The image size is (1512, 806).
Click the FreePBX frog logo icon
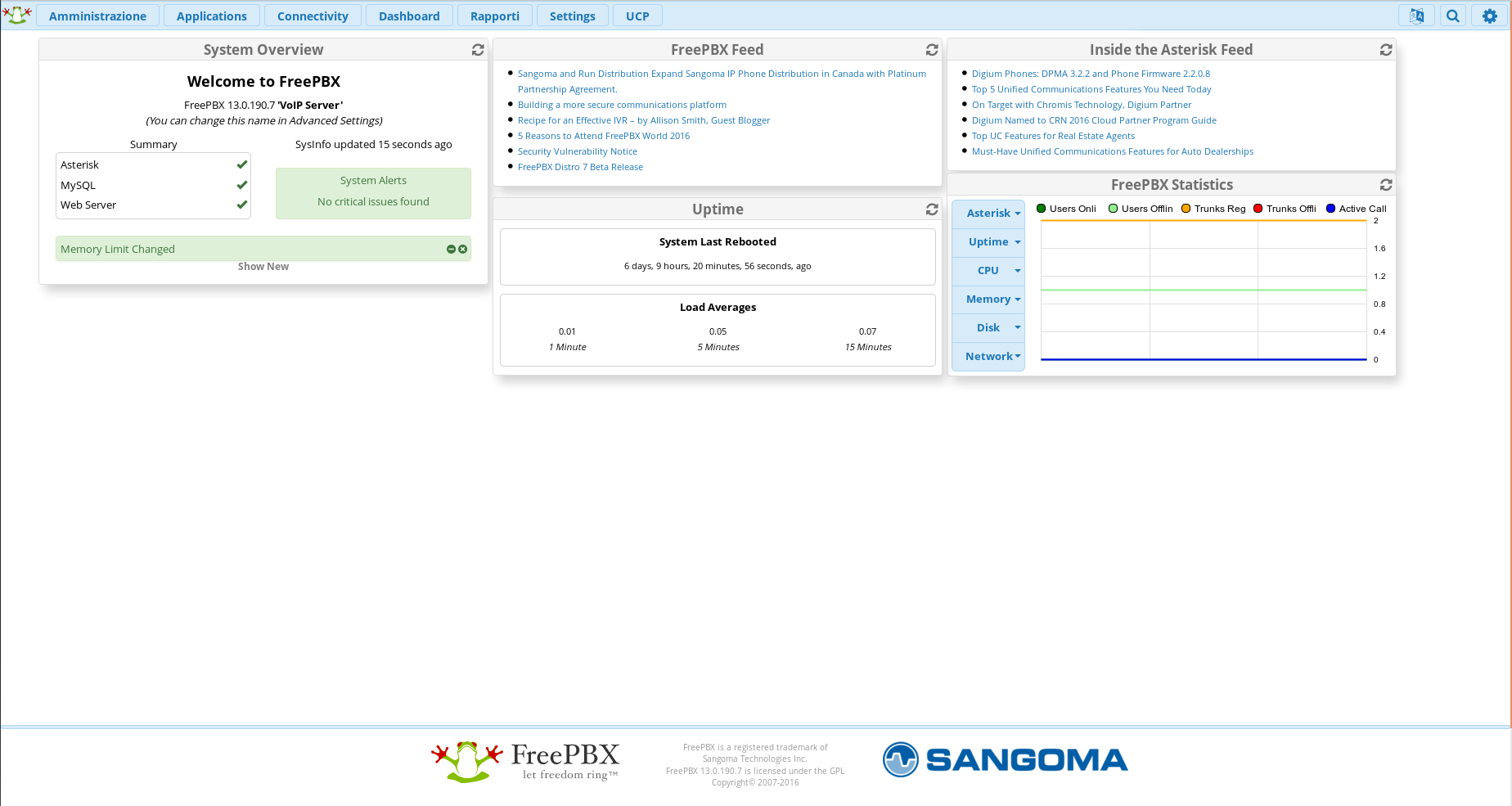pyautogui.click(x=17, y=15)
